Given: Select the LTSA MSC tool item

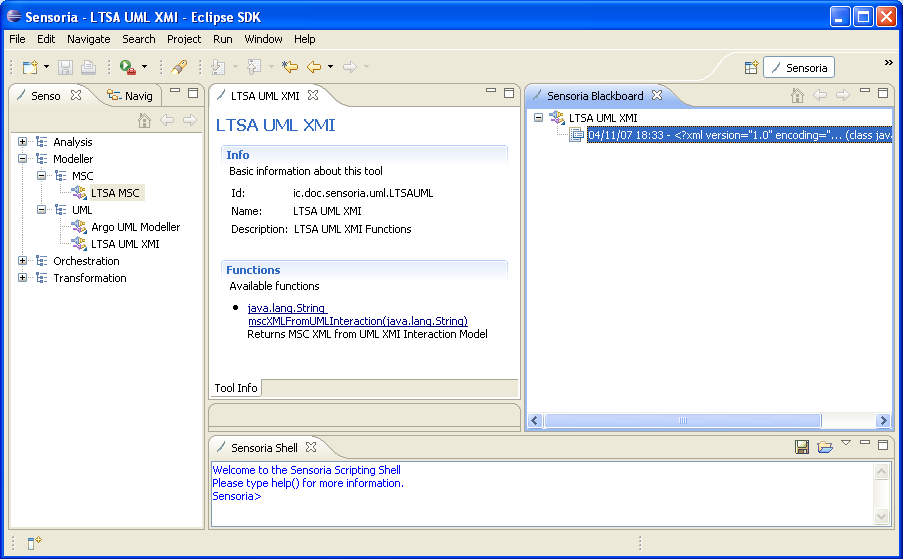Looking at the screenshot, I should 115,193.
